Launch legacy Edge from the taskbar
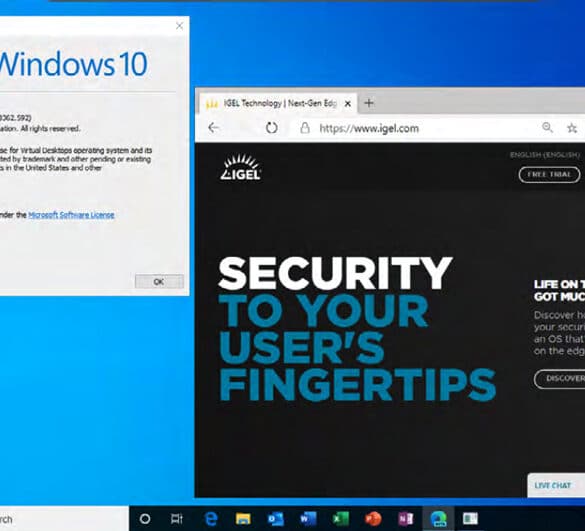Image resolution: width=585 pixels, height=531 pixels. (x=211, y=519)
